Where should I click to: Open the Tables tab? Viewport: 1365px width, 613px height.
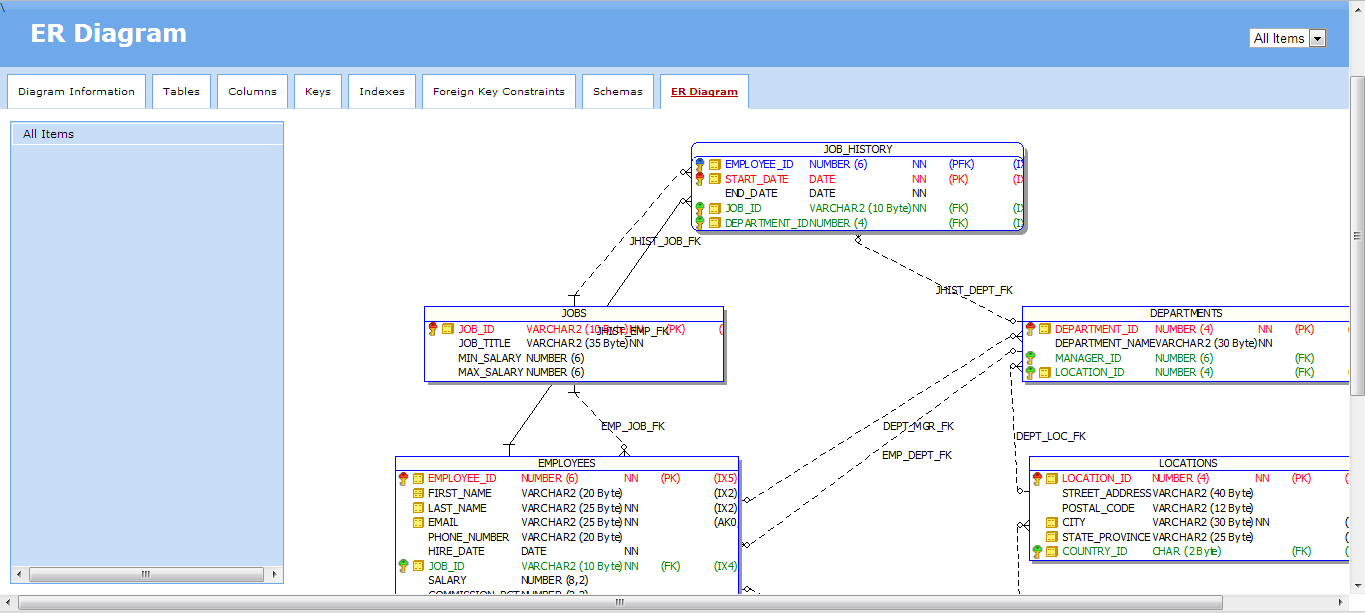(181, 92)
